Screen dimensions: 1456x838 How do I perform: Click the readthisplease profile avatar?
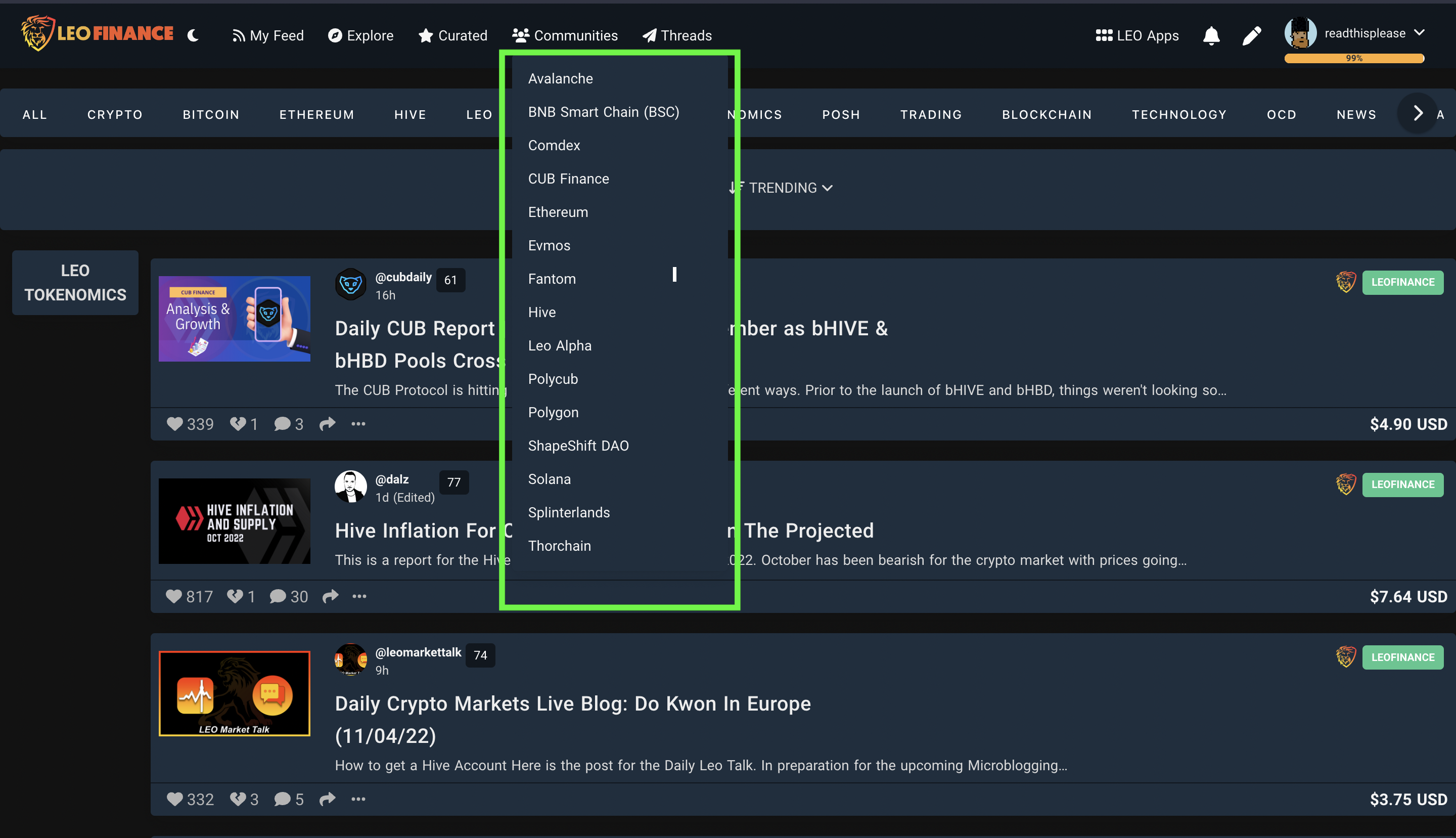point(1300,33)
